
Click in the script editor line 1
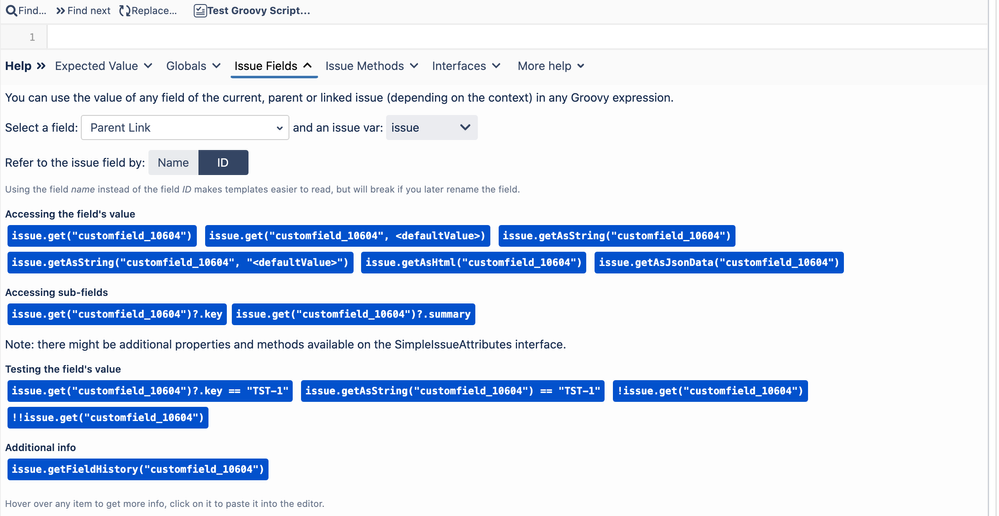click(516, 38)
